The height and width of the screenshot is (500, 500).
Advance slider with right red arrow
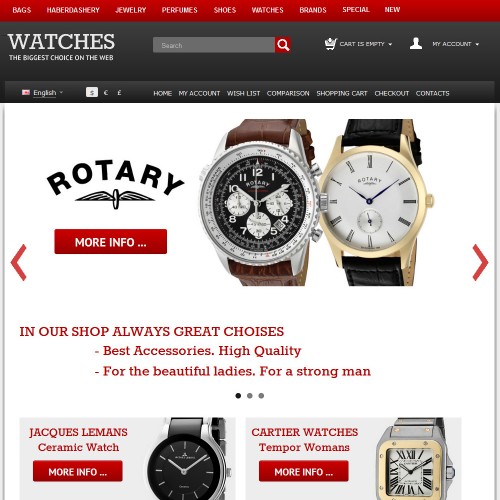point(480,262)
